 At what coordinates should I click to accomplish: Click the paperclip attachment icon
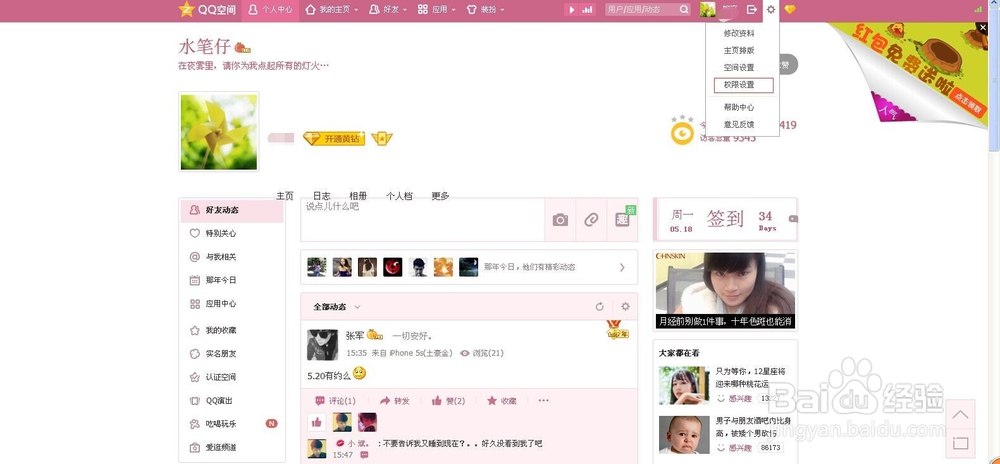pyautogui.click(x=591, y=220)
